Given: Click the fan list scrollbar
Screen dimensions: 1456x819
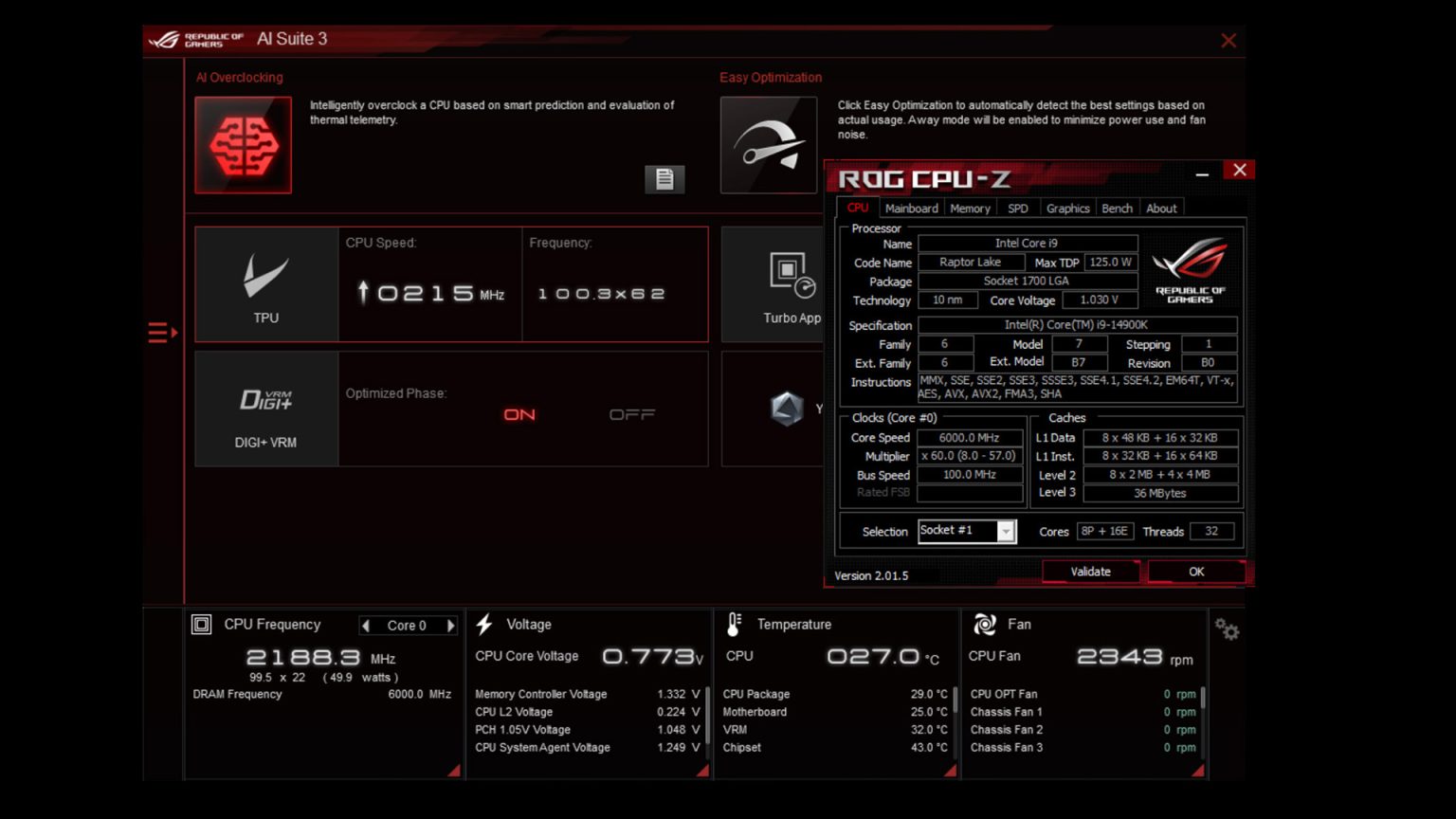Looking at the screenshot, I should (x=1203, y=699).
